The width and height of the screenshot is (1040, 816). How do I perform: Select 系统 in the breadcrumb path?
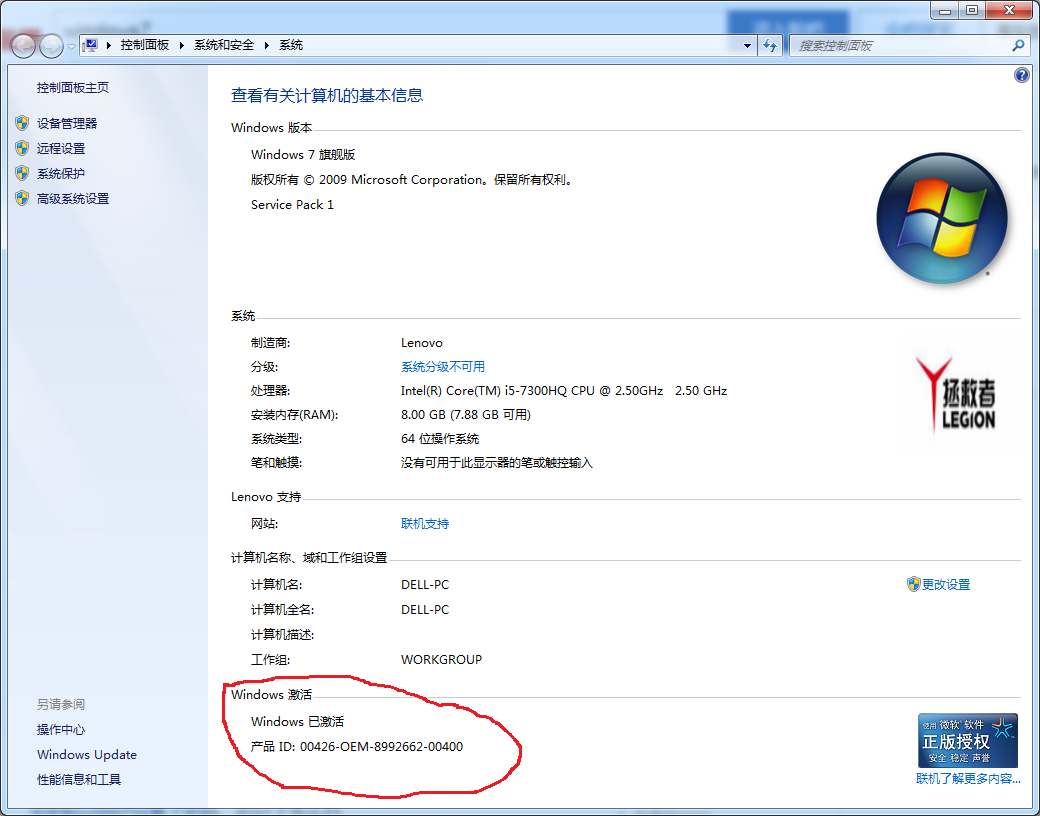pos(291,45)
